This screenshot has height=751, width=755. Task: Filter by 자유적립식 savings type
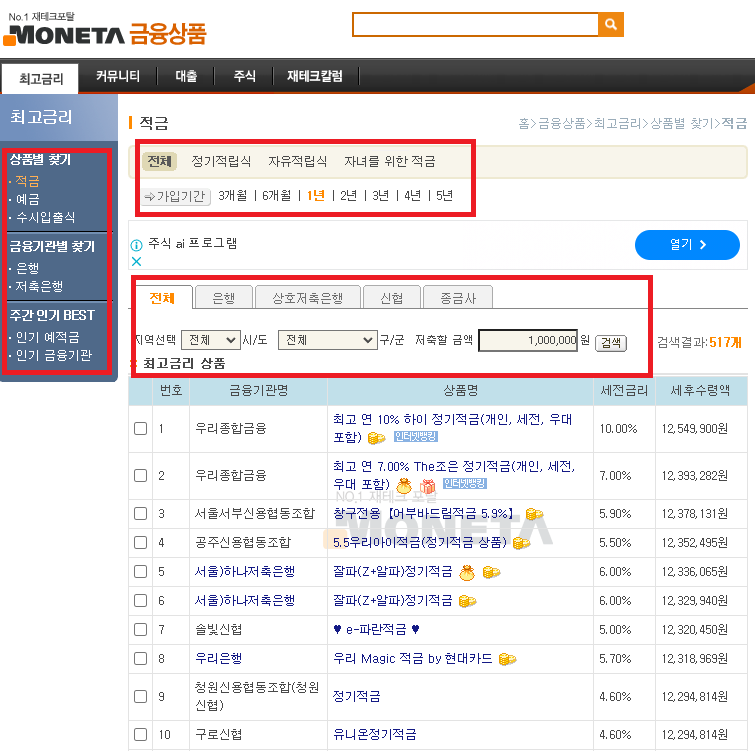coord(298,161)
